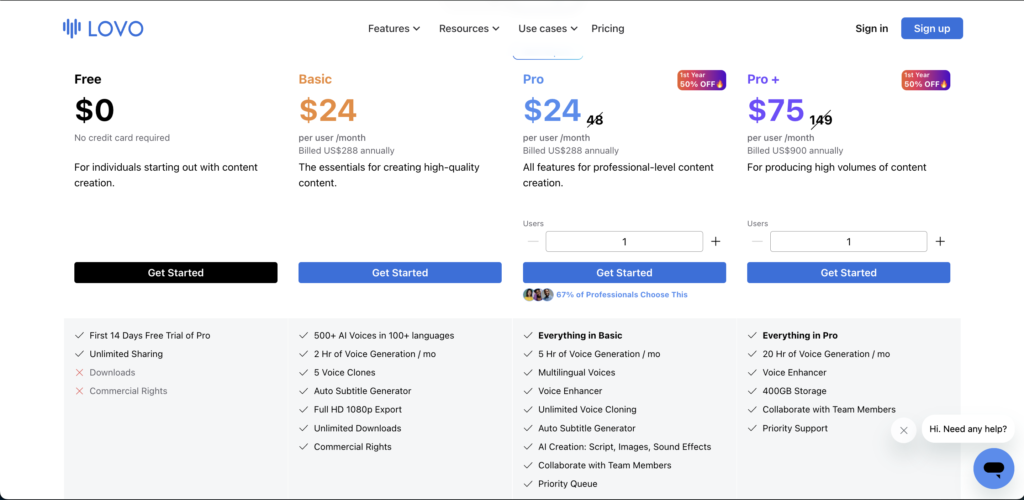
Task: Click the Pro plan users input field
Action: tap(624, 241)
